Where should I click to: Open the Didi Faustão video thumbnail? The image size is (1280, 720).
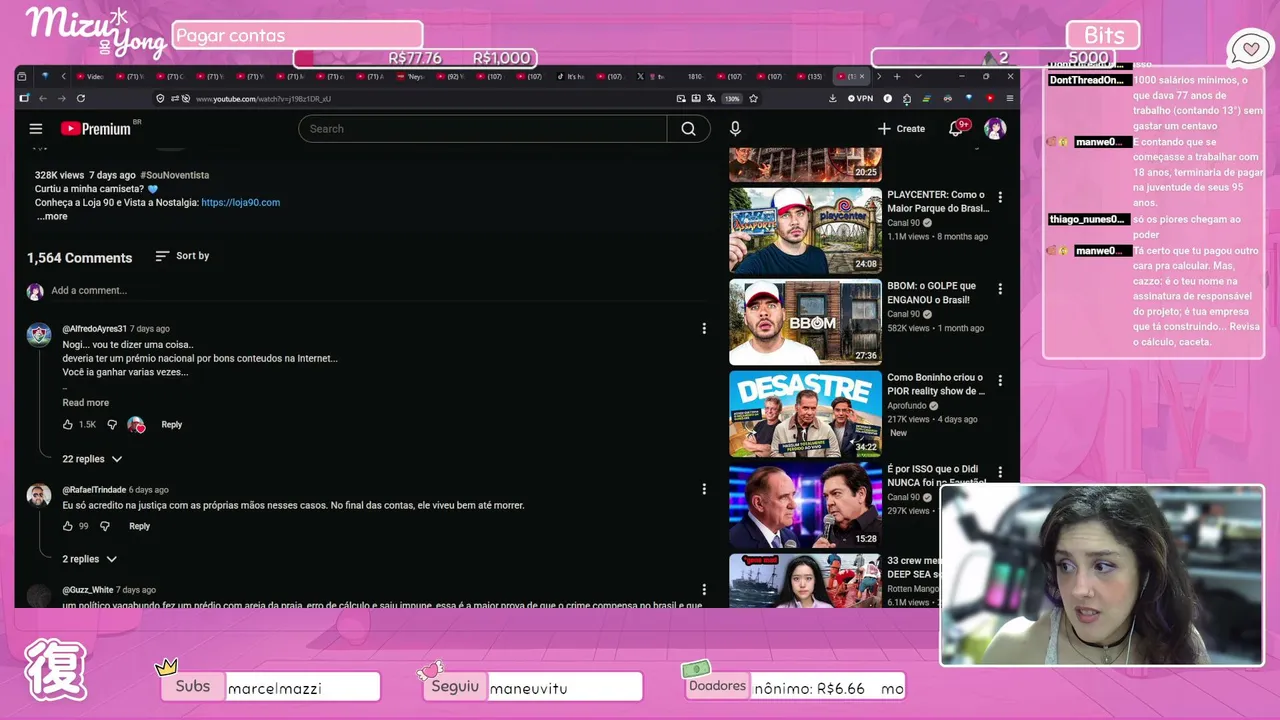click(x=805, y=505)
